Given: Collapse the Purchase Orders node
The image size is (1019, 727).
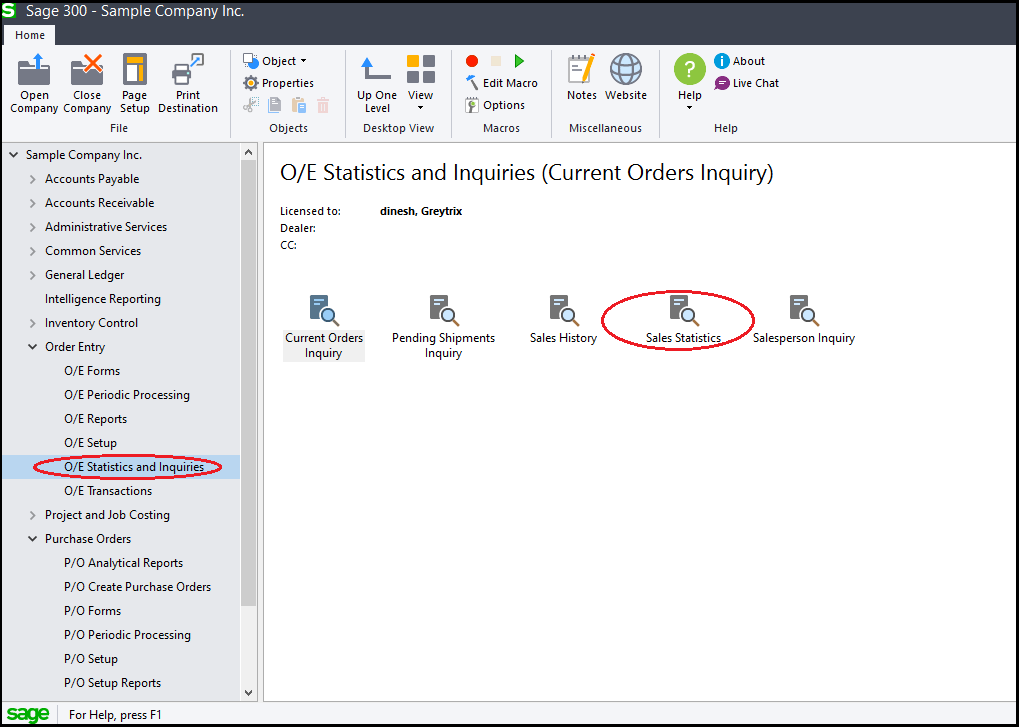Looking at the screenshot, I should click(32, 539).
